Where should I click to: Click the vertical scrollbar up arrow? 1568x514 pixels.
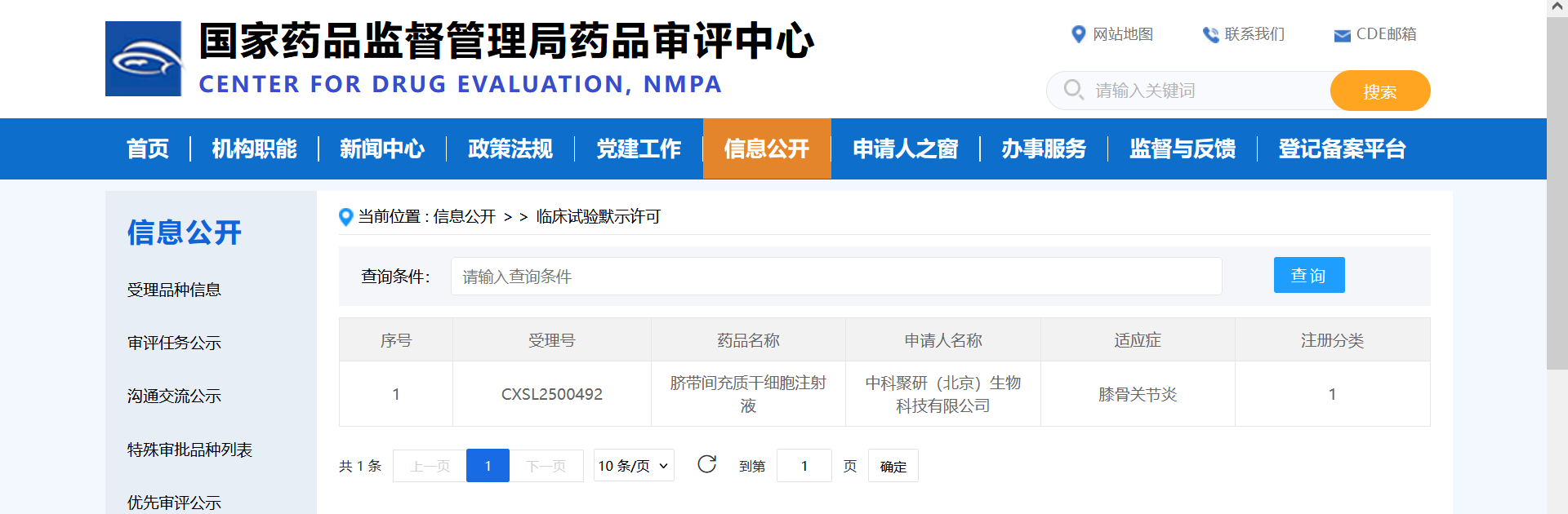click(x=1557, y=7)
